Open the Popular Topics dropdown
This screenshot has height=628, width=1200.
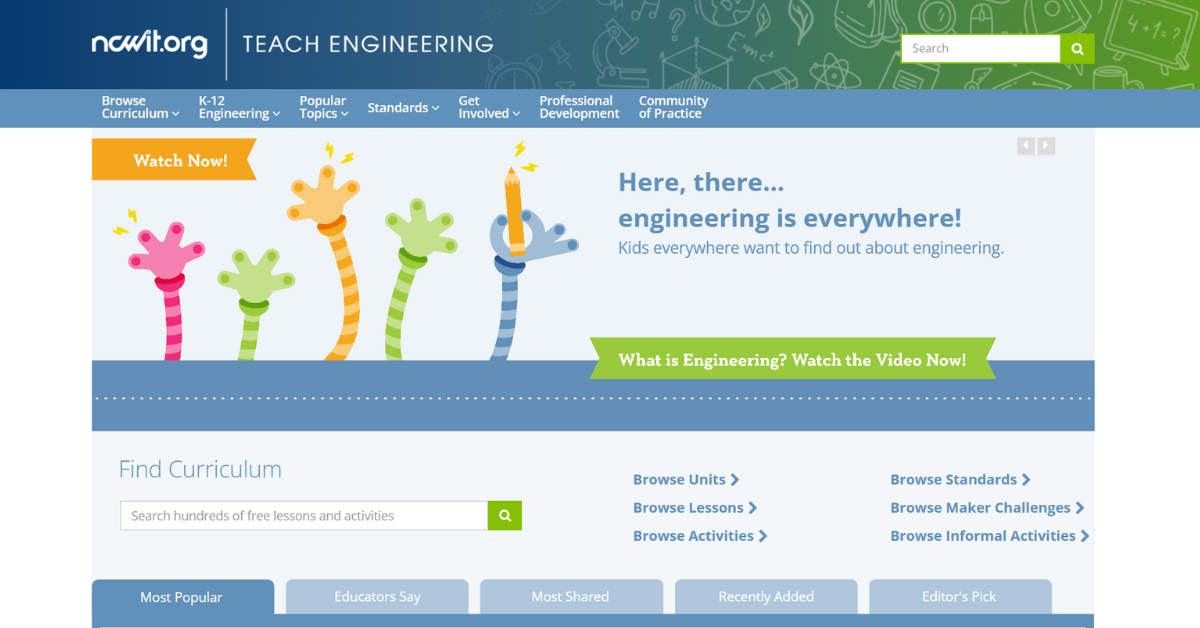click(323, 107)
